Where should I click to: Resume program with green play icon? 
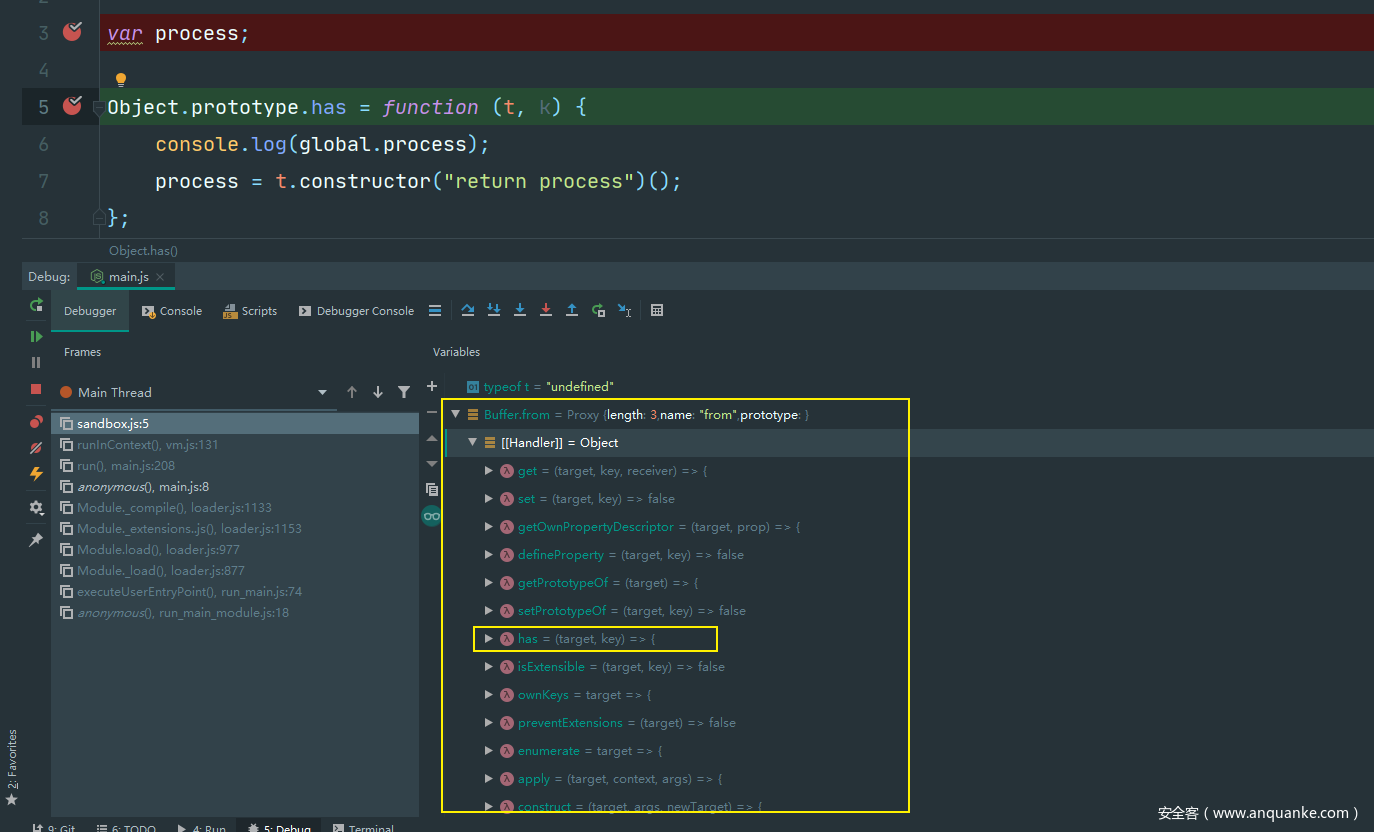pyautogui.click(x=36, y=336)
